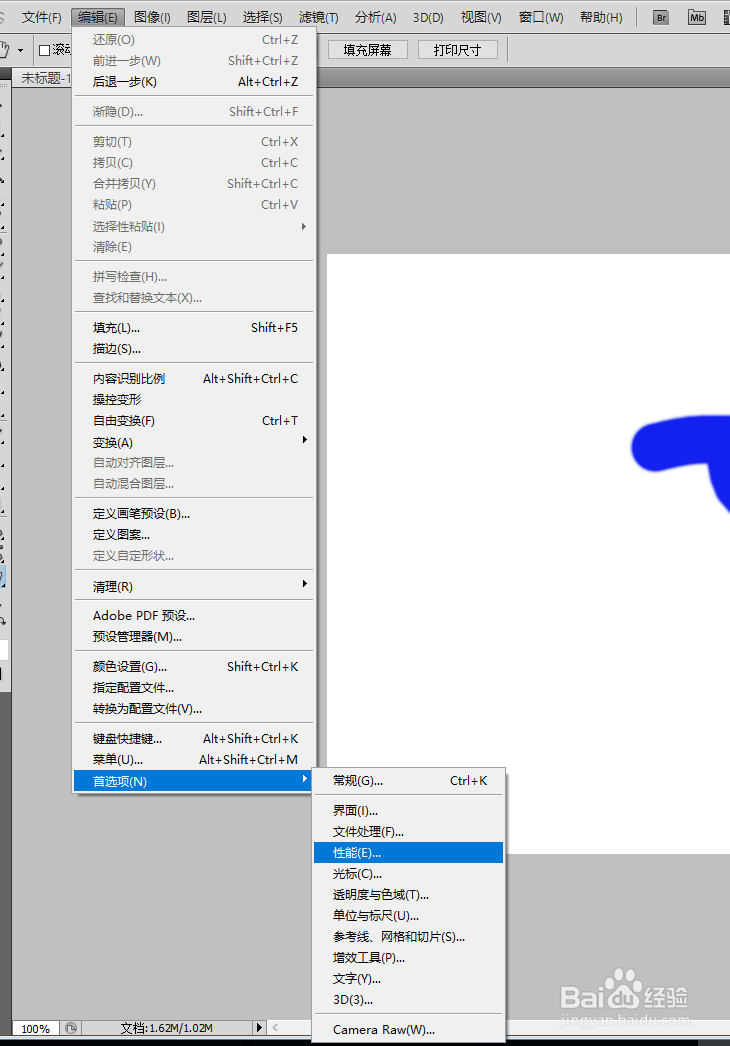
Task: Choose 描边(S)... from Edit menu
Action: (x=194, y=348)
